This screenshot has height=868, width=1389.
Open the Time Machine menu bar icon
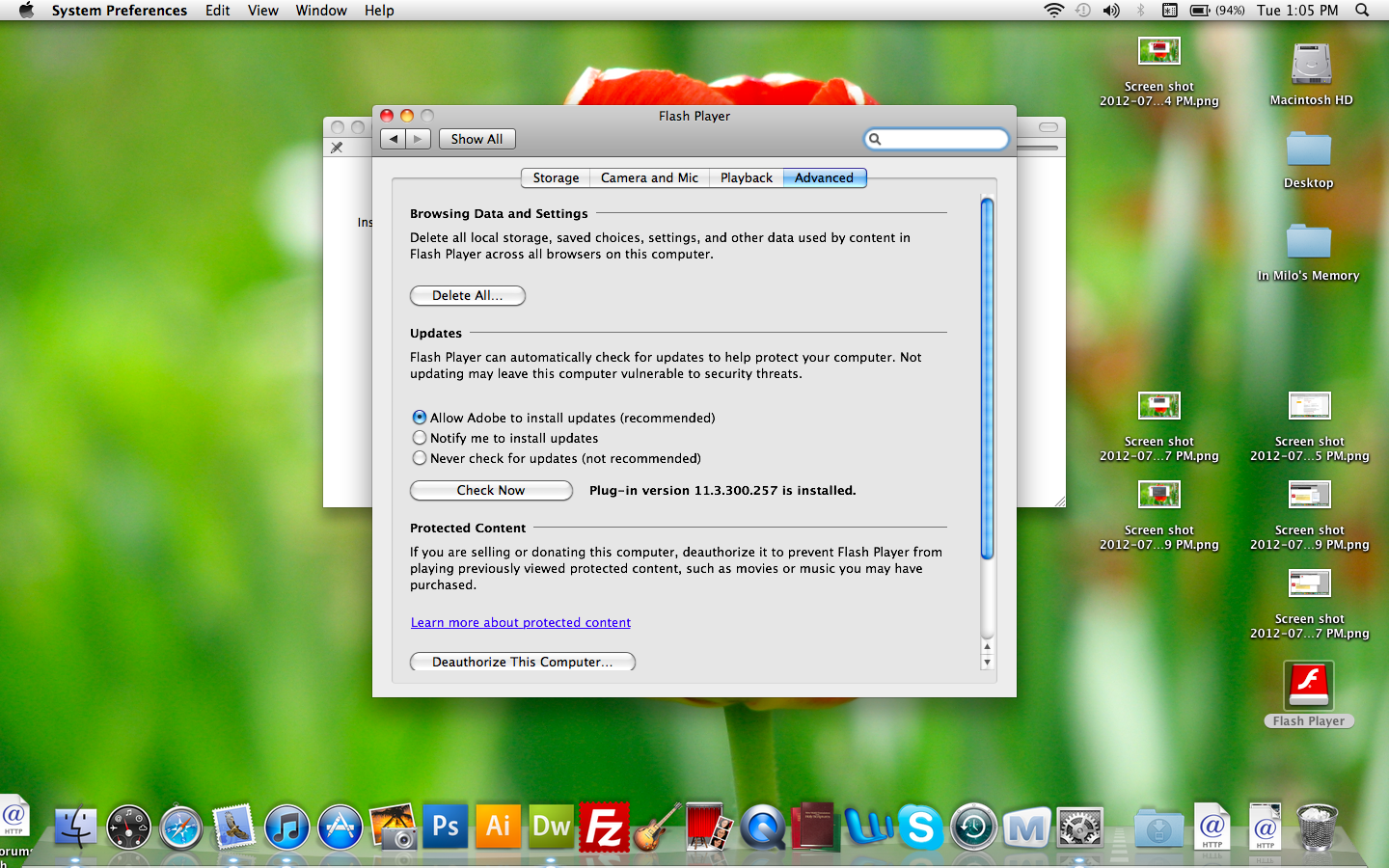click(x=1083, y=11)
